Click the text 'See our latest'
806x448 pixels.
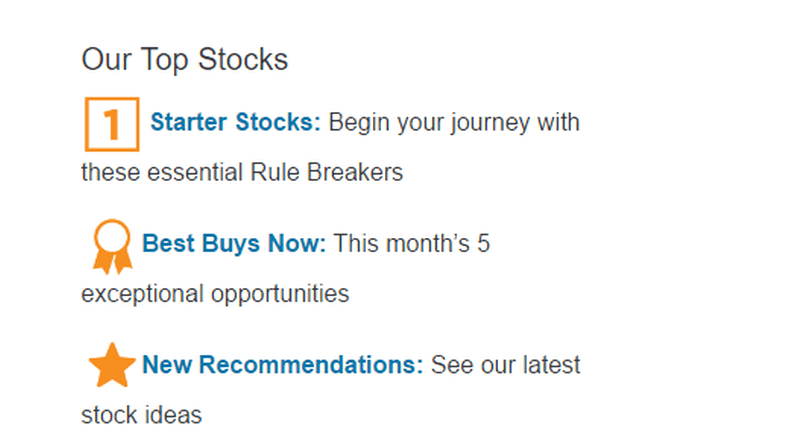tap(505, 365)
